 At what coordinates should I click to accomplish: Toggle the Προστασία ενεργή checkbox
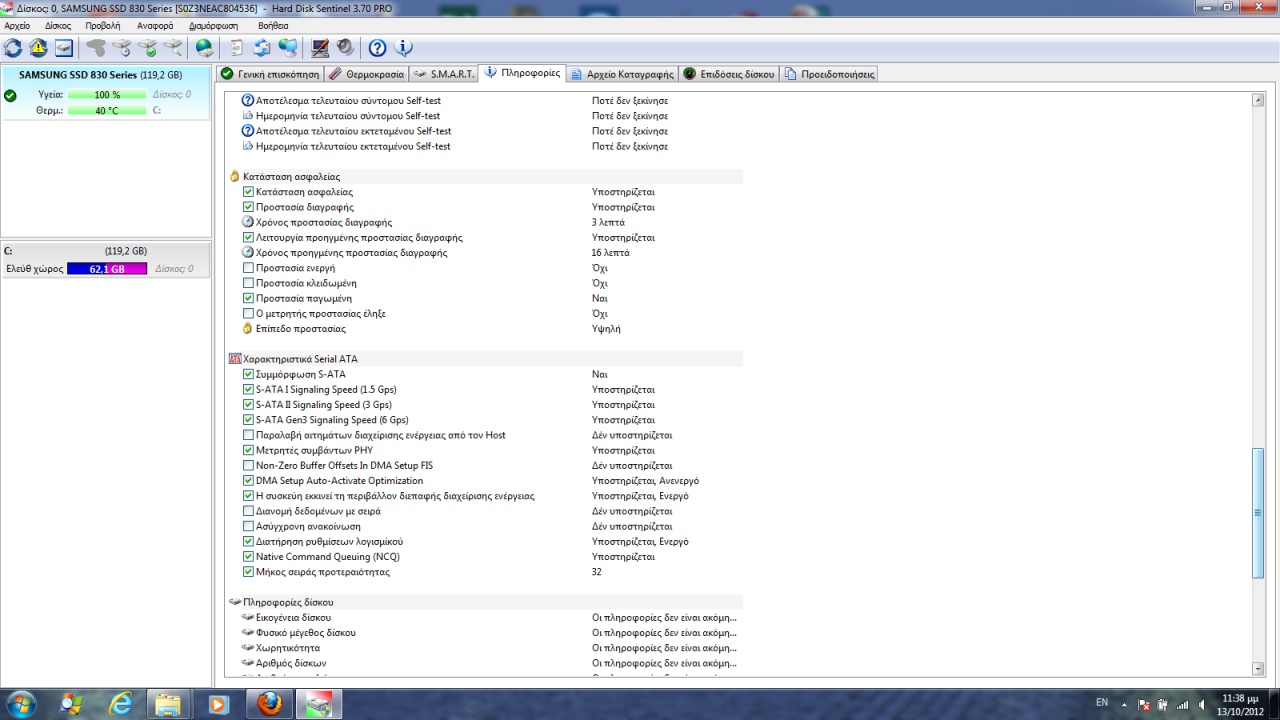tap(249, 268)
